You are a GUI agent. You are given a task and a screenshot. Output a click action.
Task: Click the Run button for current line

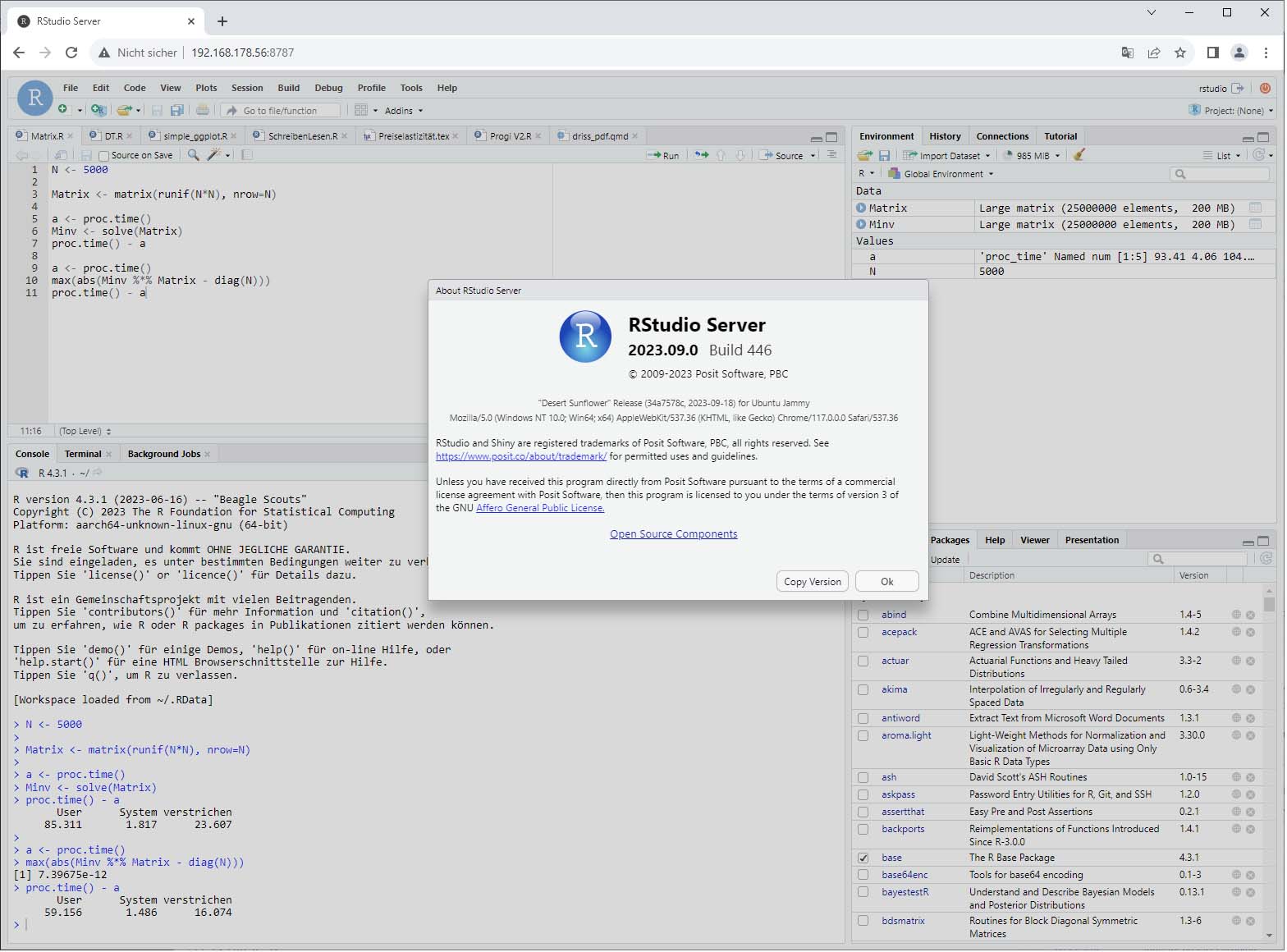pyautogui.click(x=663, y=155)
